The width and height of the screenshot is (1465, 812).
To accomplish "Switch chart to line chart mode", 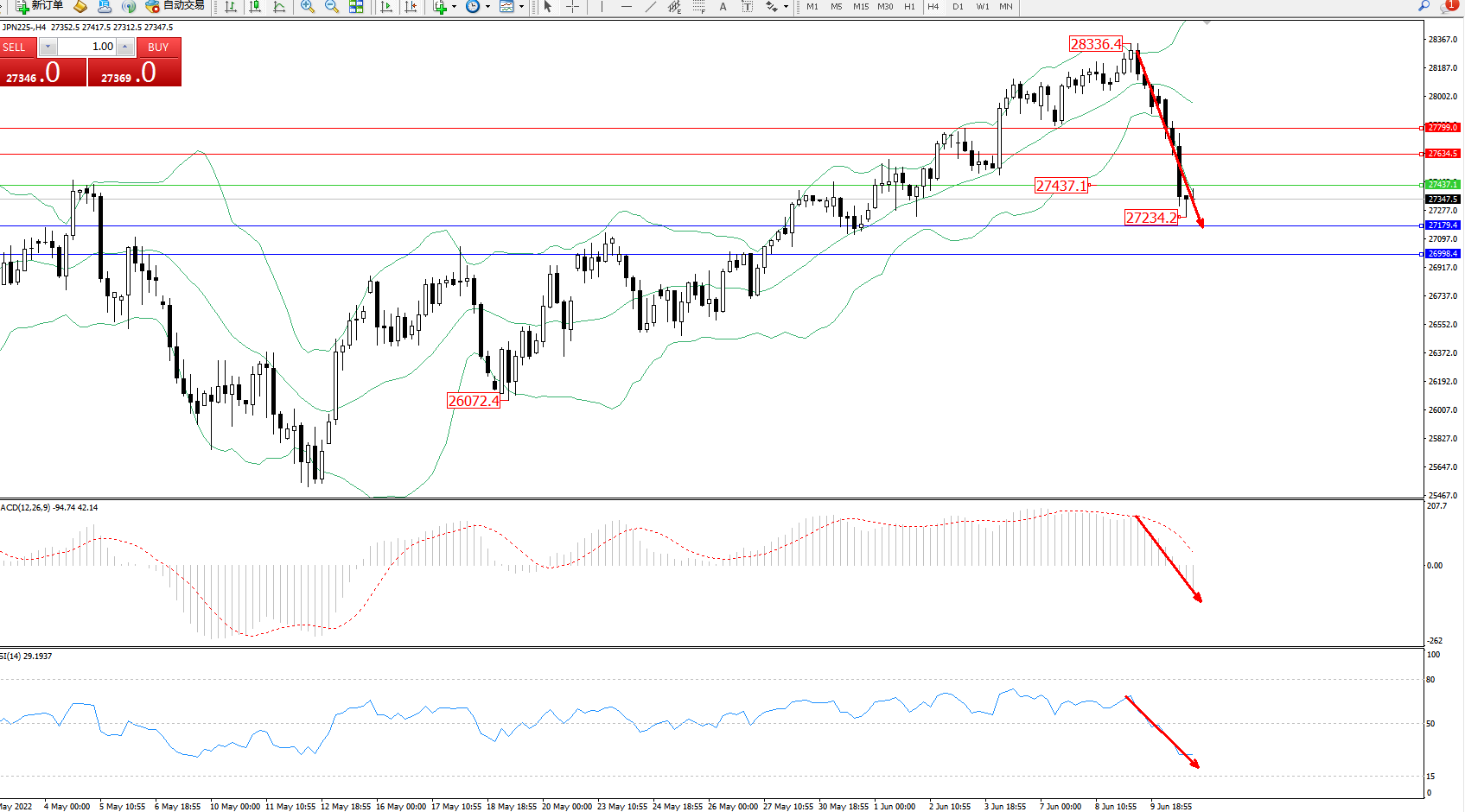I will coord(279,7).
